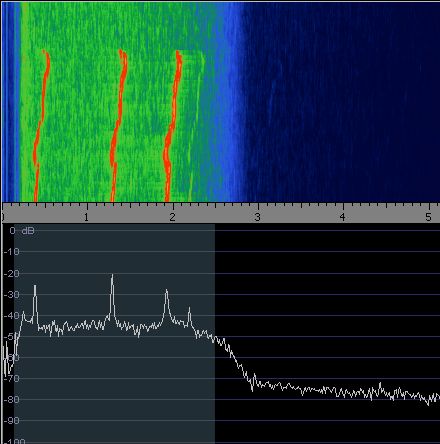Select the rightmost red trace in waterfall
The width and height of the screenshot is (440, 444).
[x=173, y=126]
